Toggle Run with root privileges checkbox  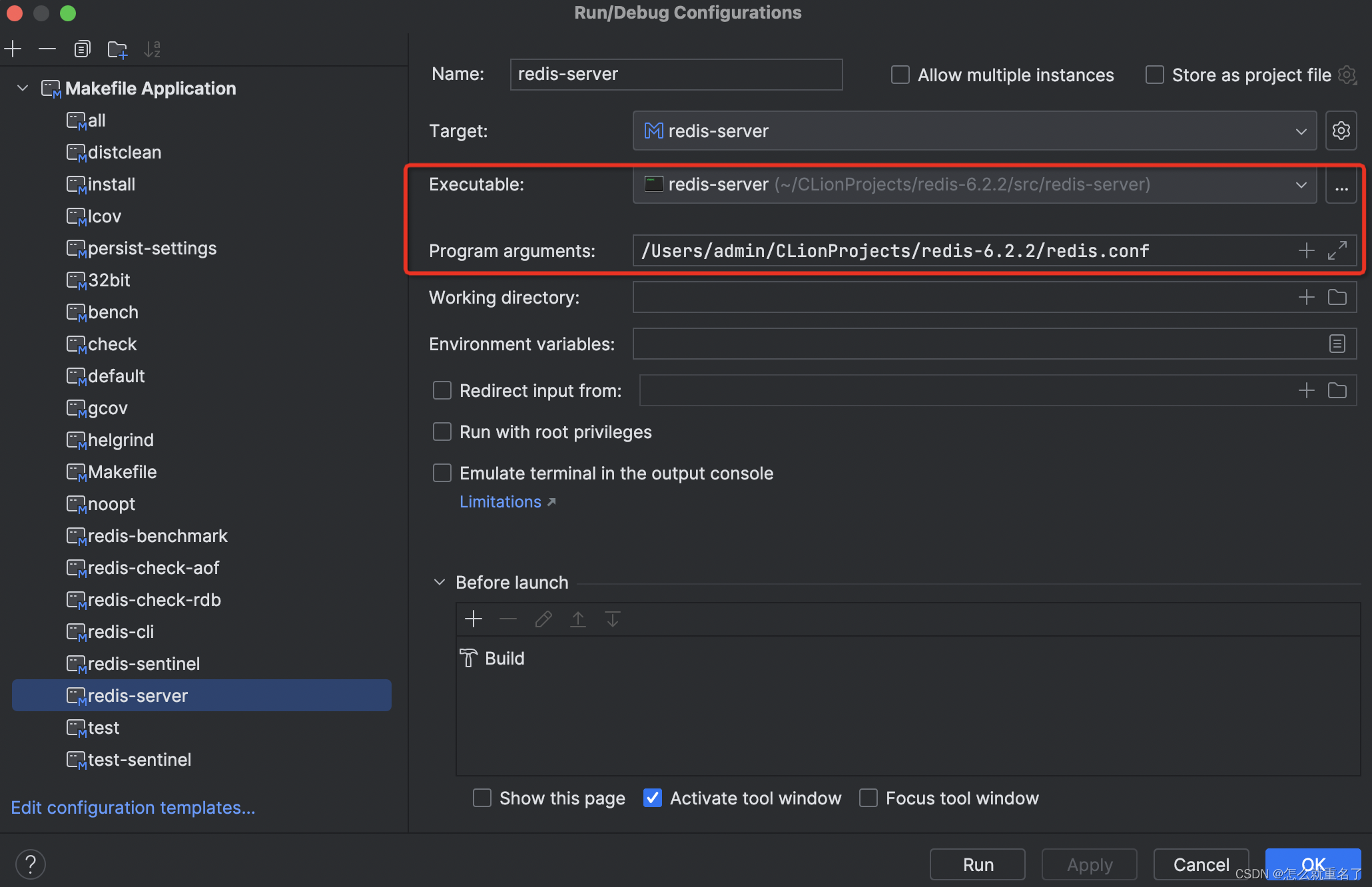[x=441, y=432]
